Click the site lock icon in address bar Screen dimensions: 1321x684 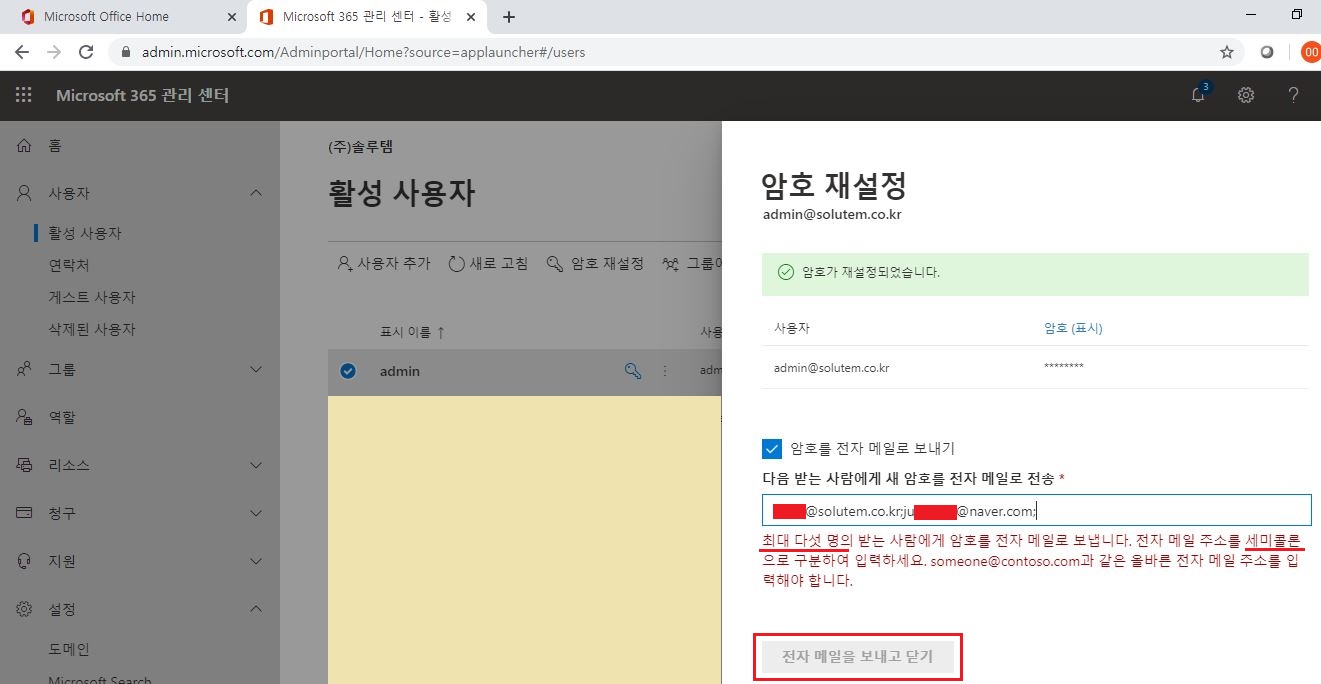(x=126, y=52)
